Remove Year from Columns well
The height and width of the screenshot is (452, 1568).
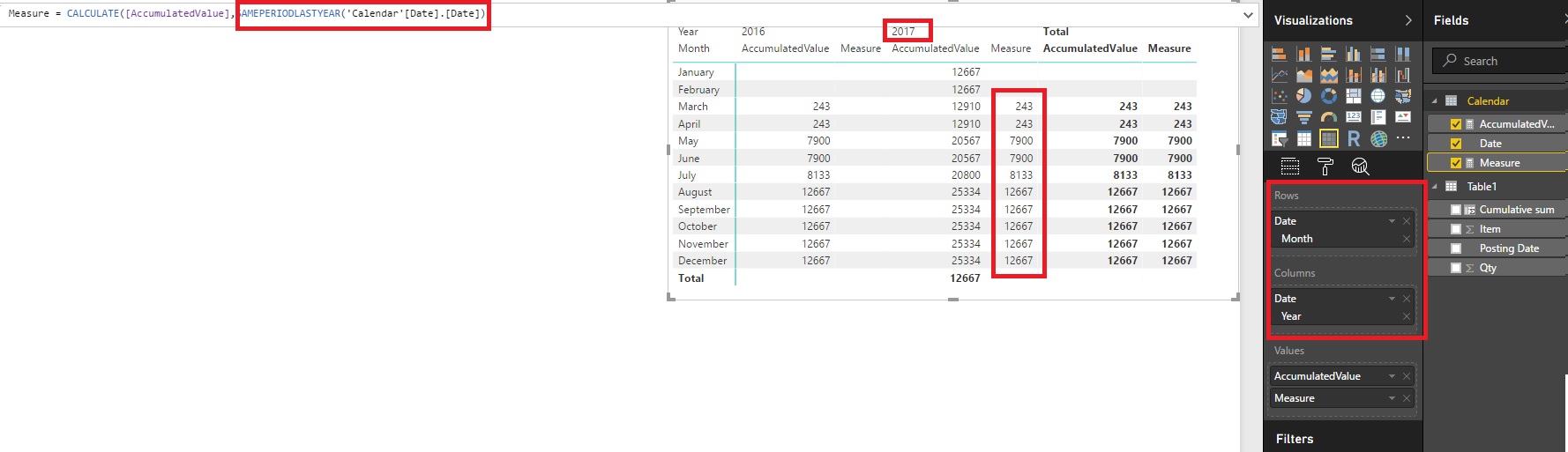point(1407,316)
